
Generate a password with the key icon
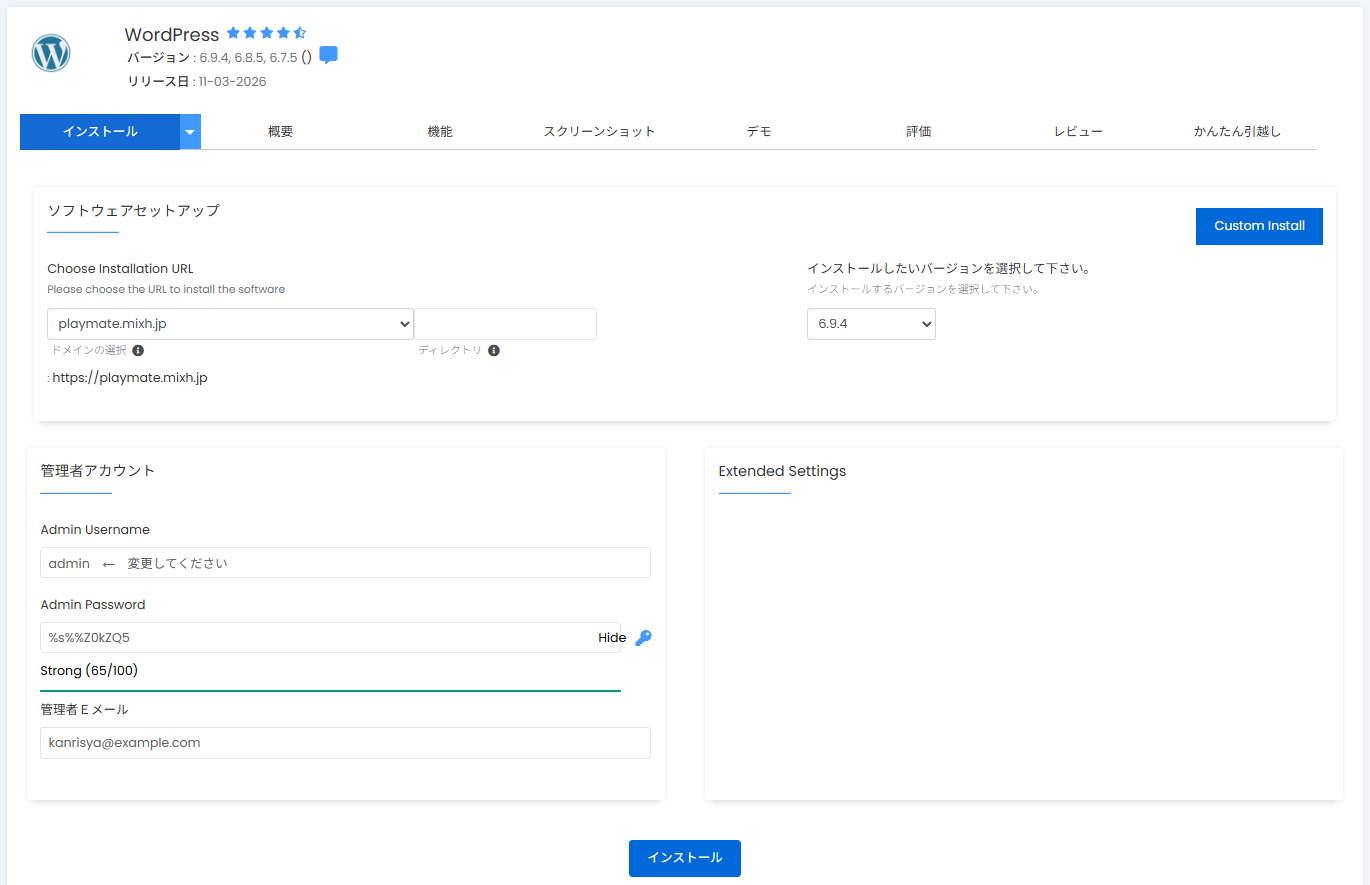pos(643,637)
